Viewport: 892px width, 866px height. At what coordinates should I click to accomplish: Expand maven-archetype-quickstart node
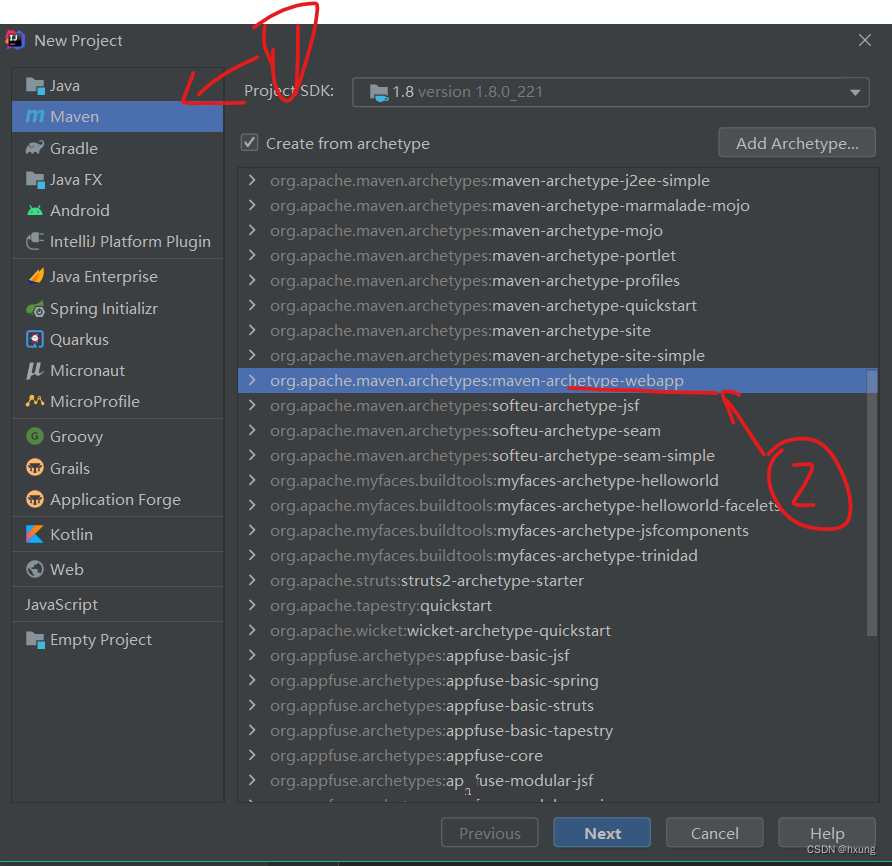252,306
